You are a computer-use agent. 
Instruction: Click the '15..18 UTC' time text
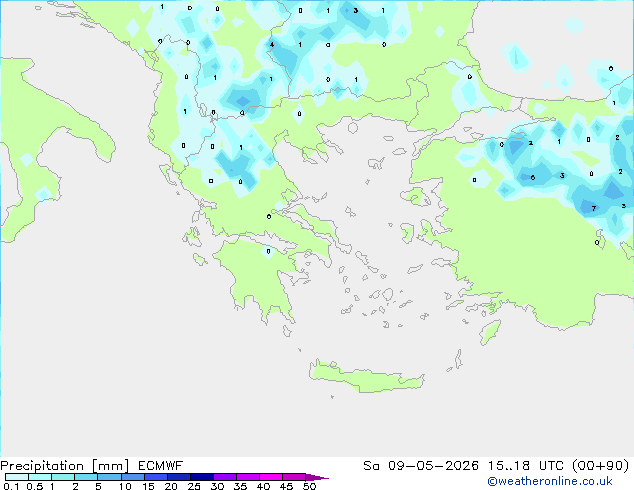point(526,466)
